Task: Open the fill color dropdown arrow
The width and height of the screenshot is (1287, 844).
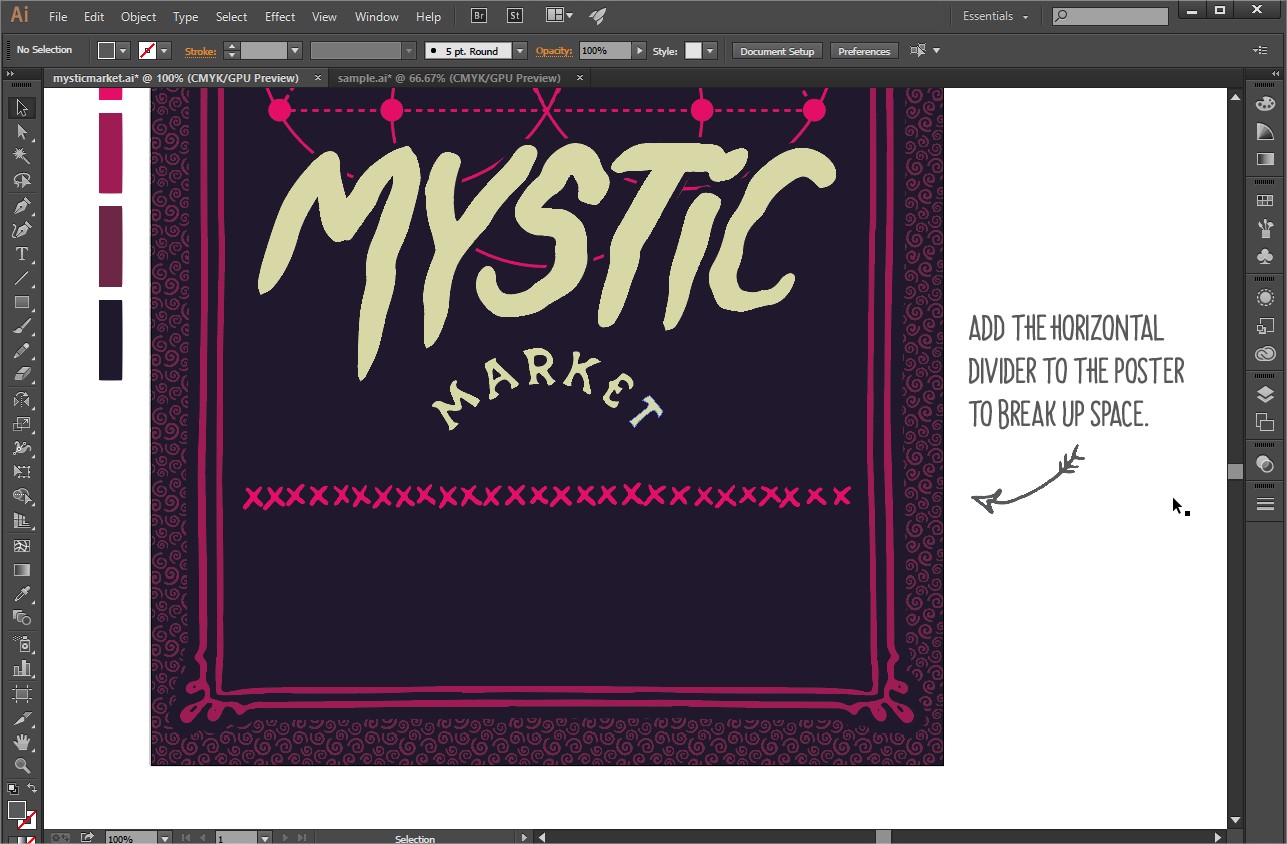Action: (123, 51)
